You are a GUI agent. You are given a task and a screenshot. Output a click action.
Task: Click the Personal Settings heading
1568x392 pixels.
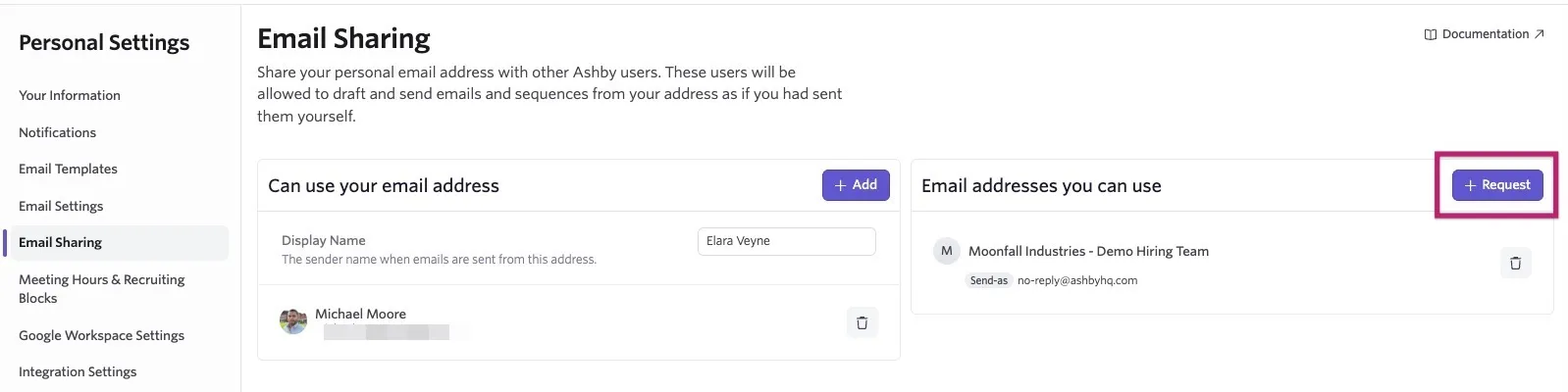(104, 43)
